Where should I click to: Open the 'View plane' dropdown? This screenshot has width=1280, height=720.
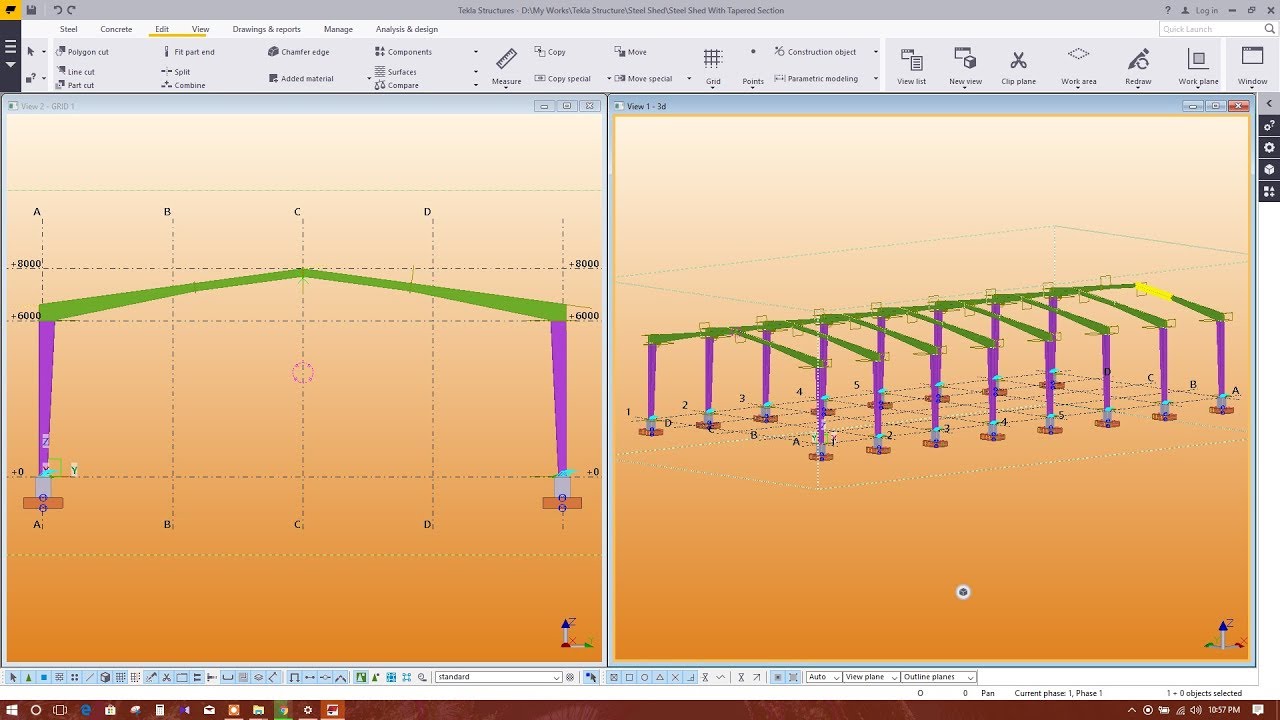pos(894,677)
